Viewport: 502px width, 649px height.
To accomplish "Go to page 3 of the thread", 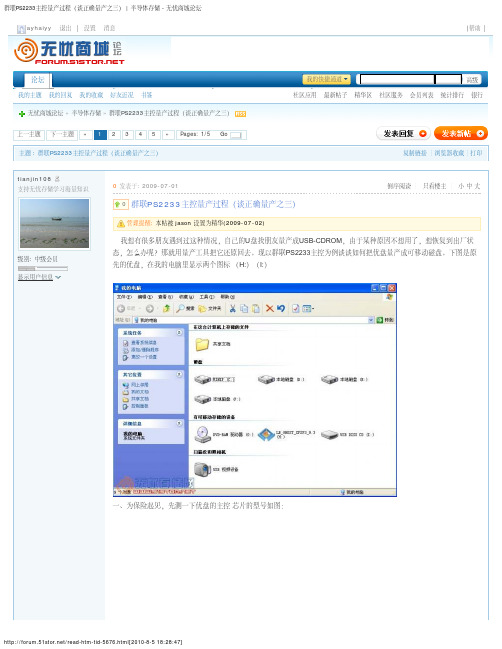I will (x=127, y=134).
